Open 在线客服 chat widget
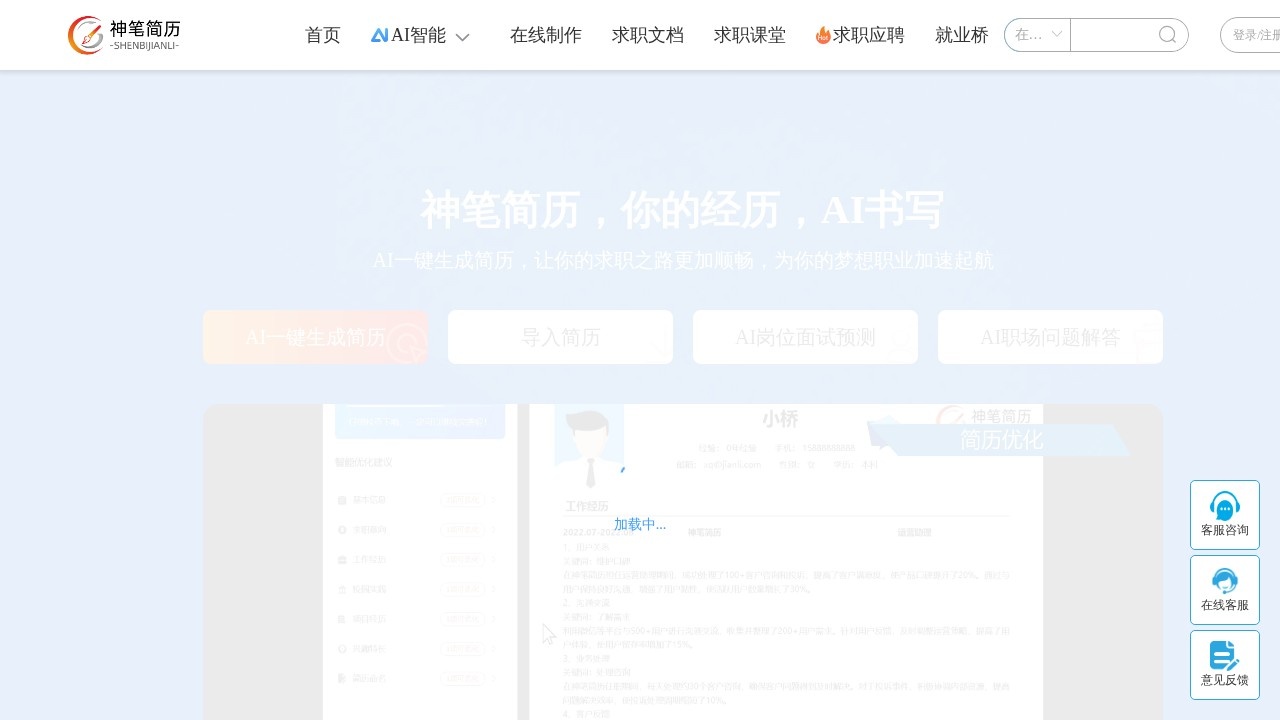This screenshot has height=720, width=1280. 1225,590
